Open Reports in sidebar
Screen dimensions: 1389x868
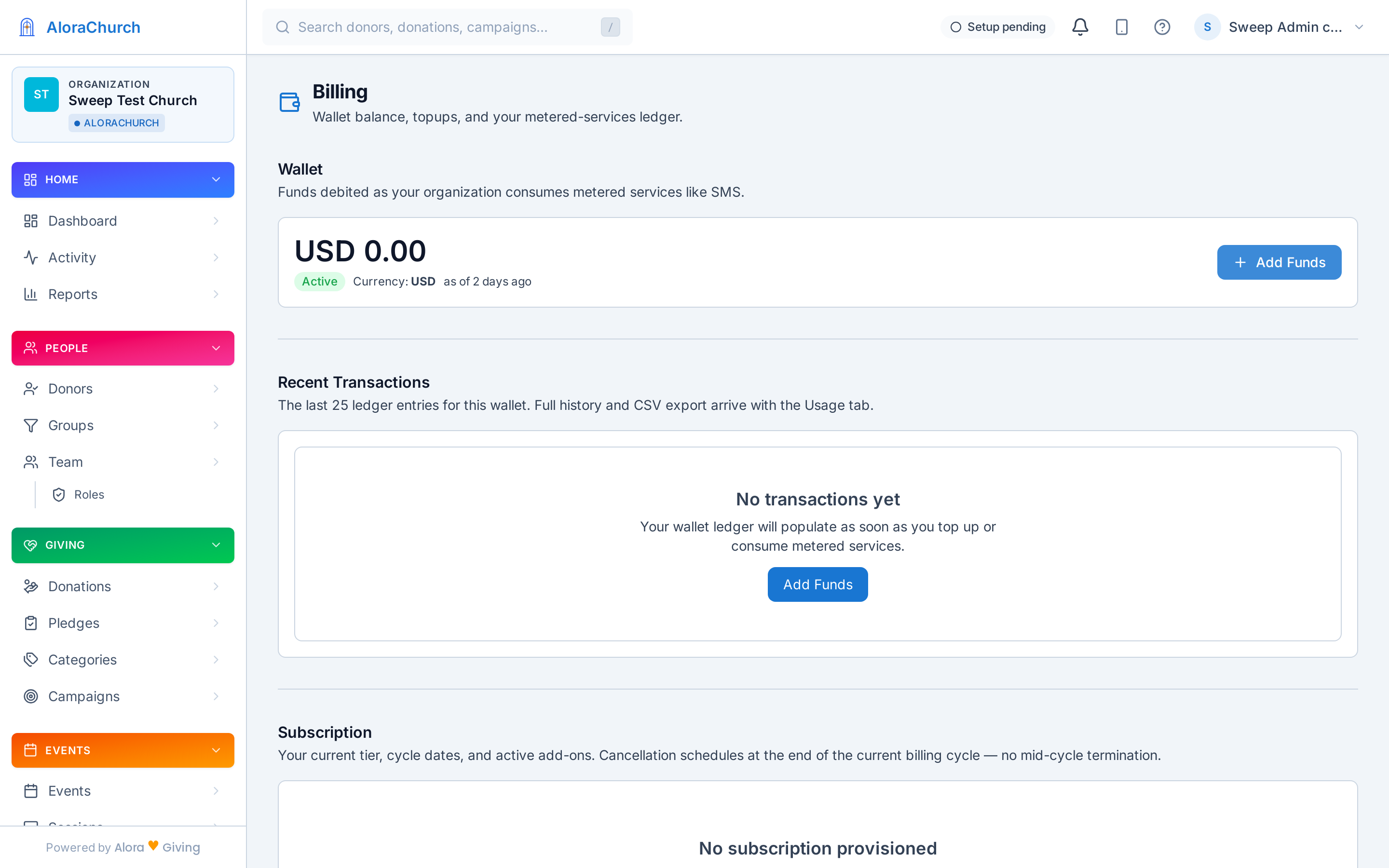click(123, 295)
